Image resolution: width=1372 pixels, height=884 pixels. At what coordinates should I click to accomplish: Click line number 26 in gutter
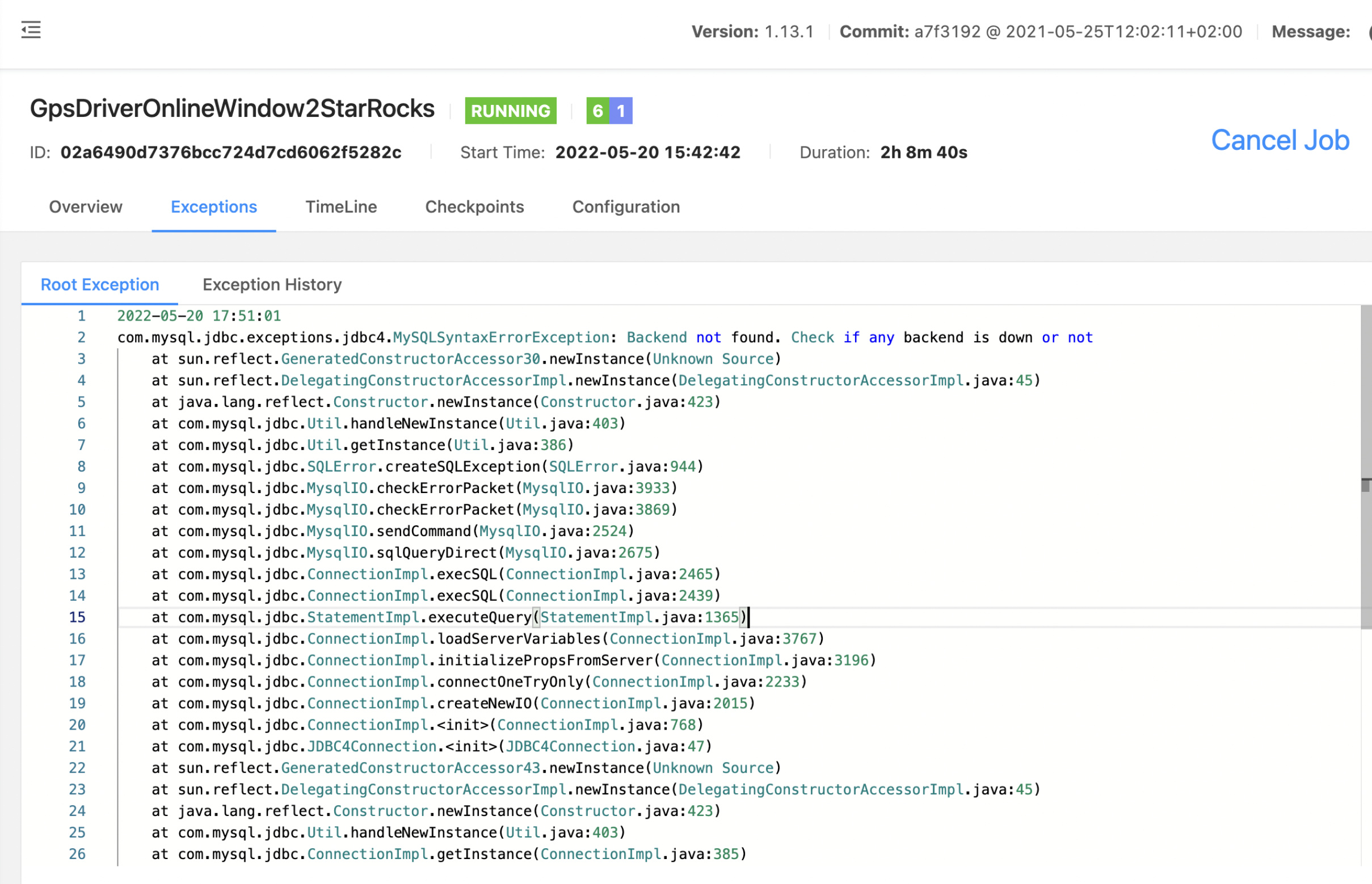(x=78, y=854)
